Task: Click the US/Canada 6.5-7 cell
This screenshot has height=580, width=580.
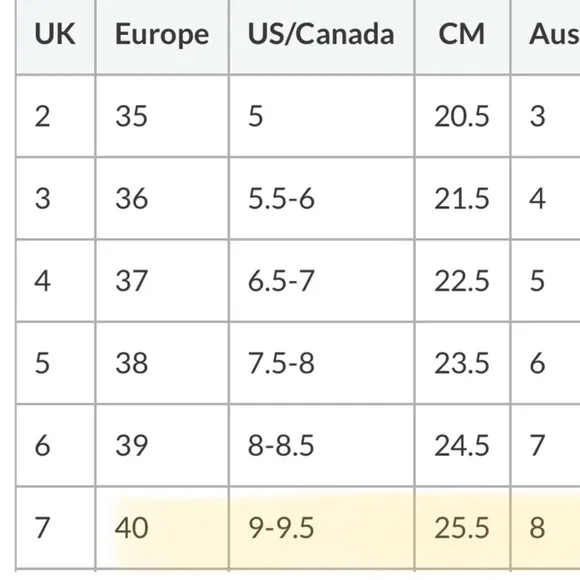Action: tap(321, 281)
